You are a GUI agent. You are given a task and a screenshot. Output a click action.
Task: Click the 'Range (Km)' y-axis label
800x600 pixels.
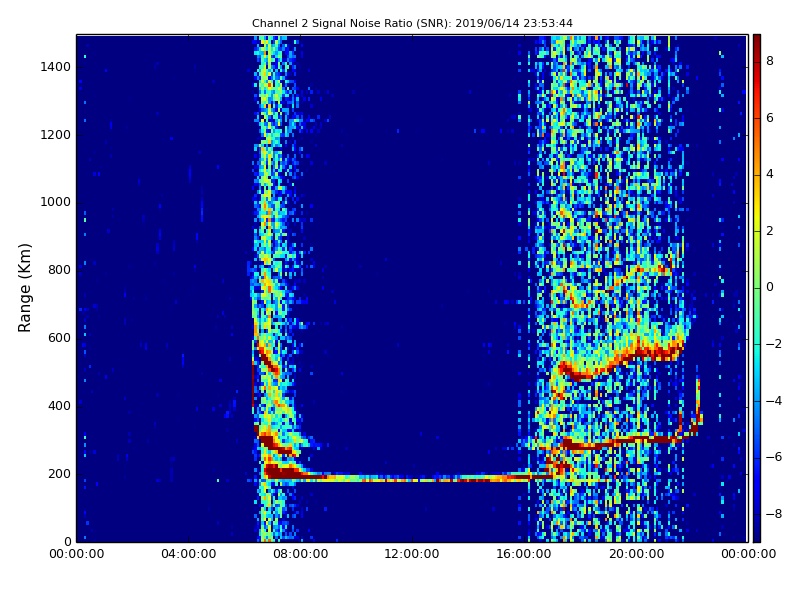click(x=24, y=288)
